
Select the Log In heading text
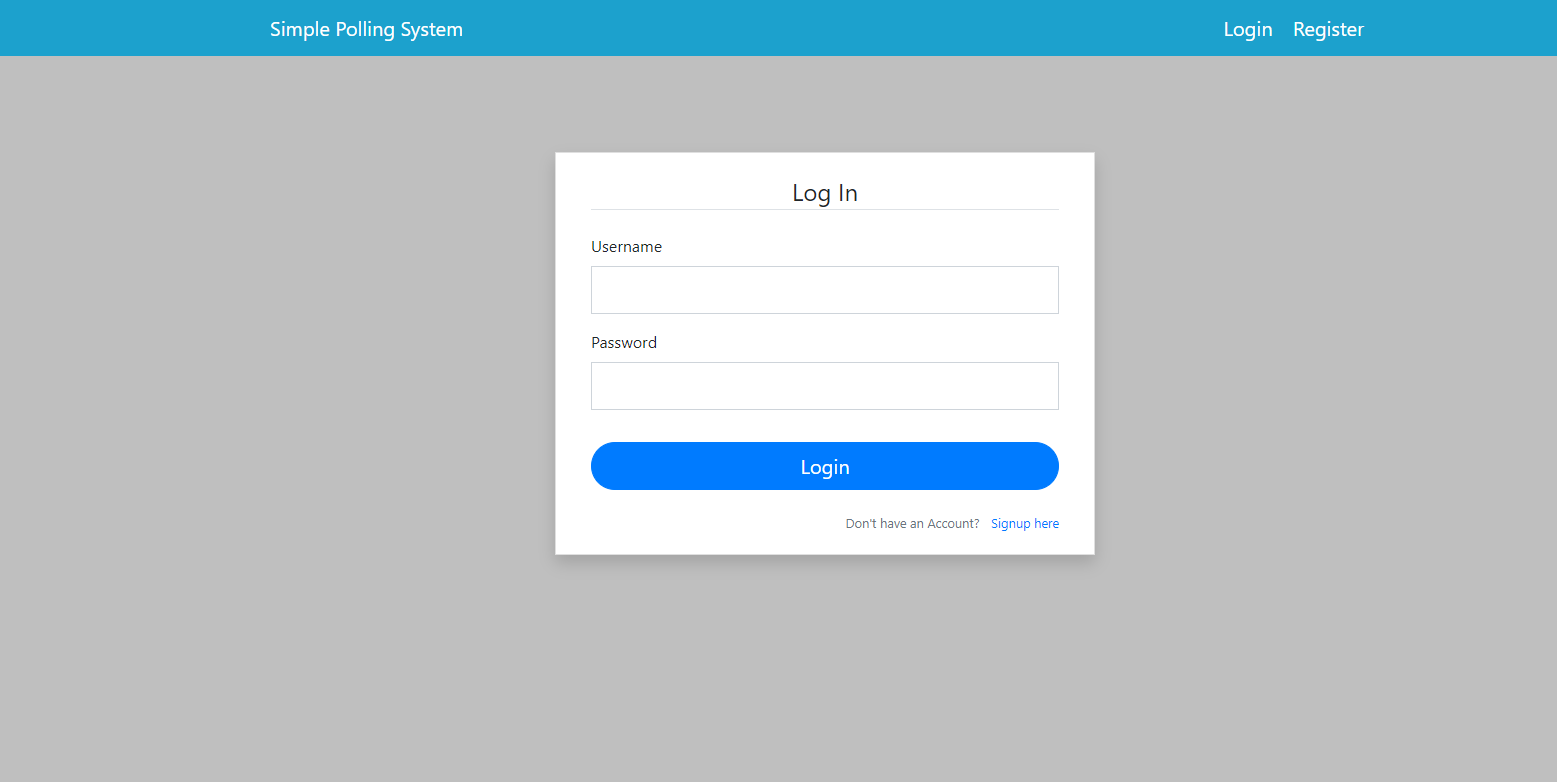pyautogui.click(x=825, y=193)
